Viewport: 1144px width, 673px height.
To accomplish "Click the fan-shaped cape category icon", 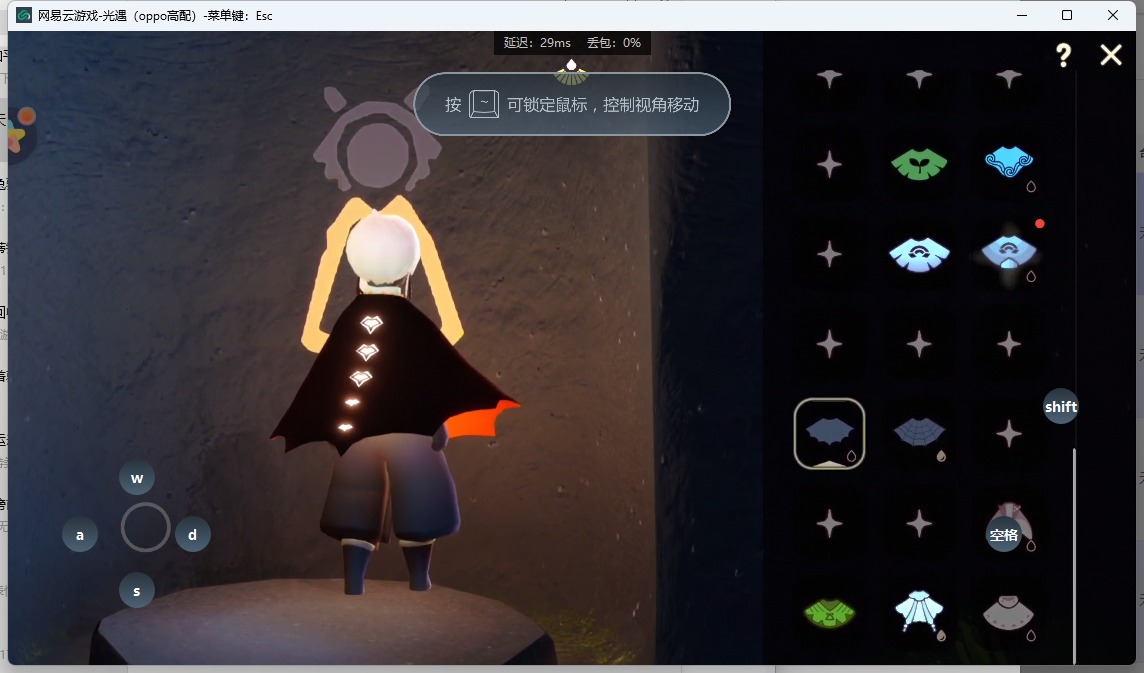I will tap(571, 72).
